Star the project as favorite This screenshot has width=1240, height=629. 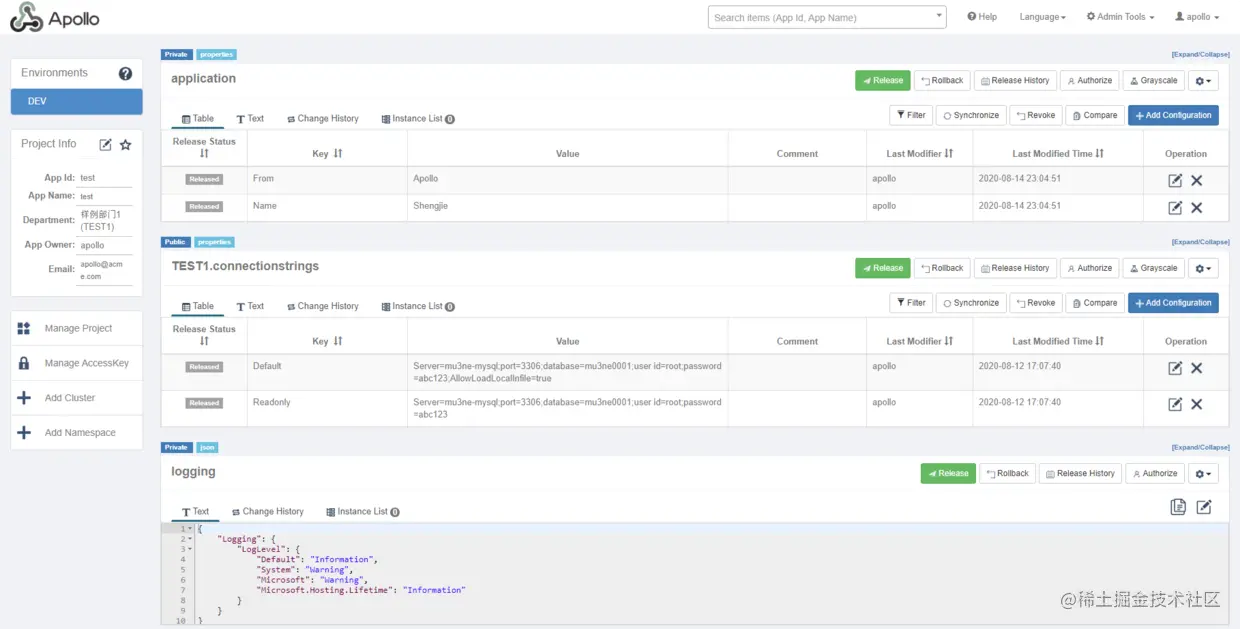(x=125, y=145)
